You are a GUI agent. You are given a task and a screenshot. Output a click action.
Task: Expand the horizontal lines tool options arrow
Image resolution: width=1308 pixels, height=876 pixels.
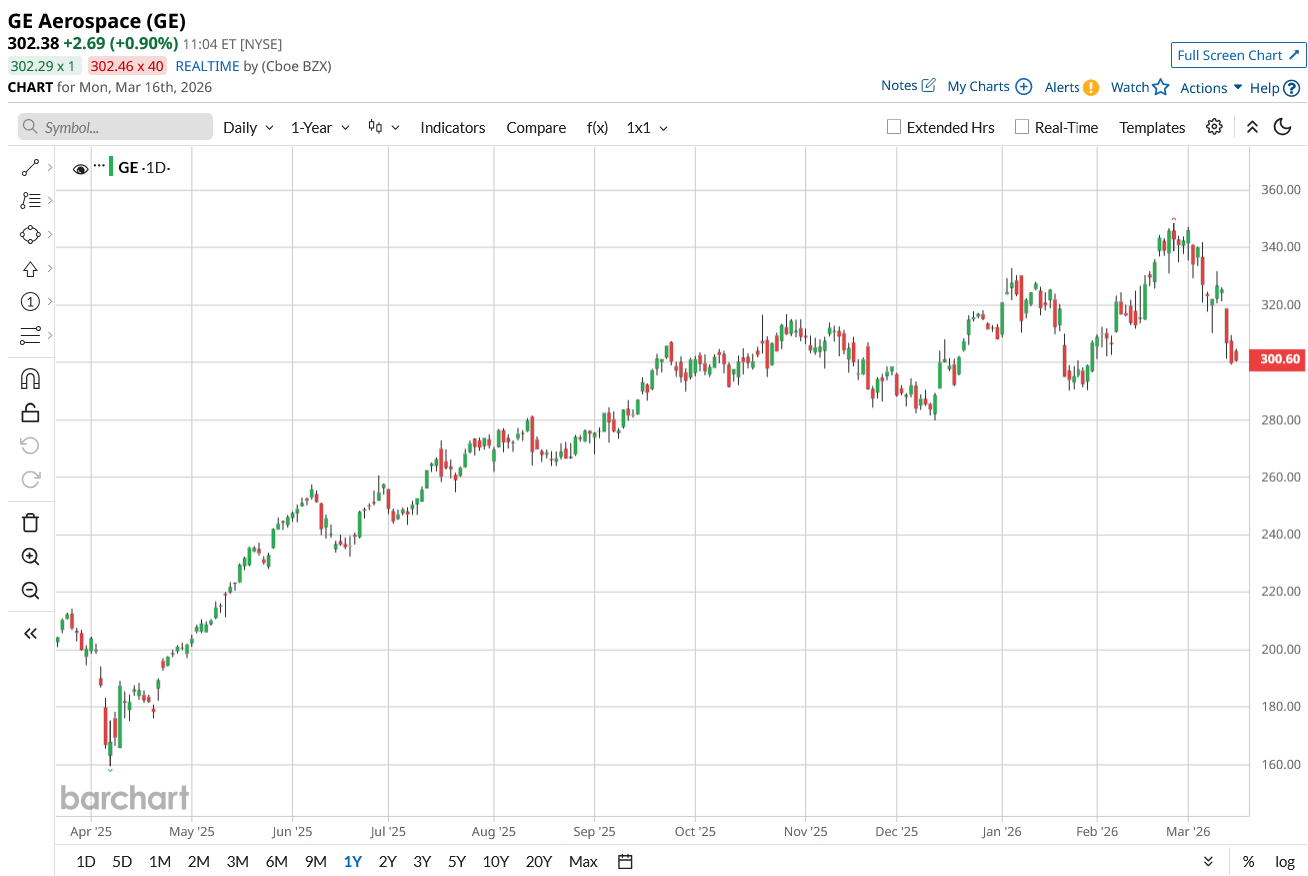coord(49,335)
